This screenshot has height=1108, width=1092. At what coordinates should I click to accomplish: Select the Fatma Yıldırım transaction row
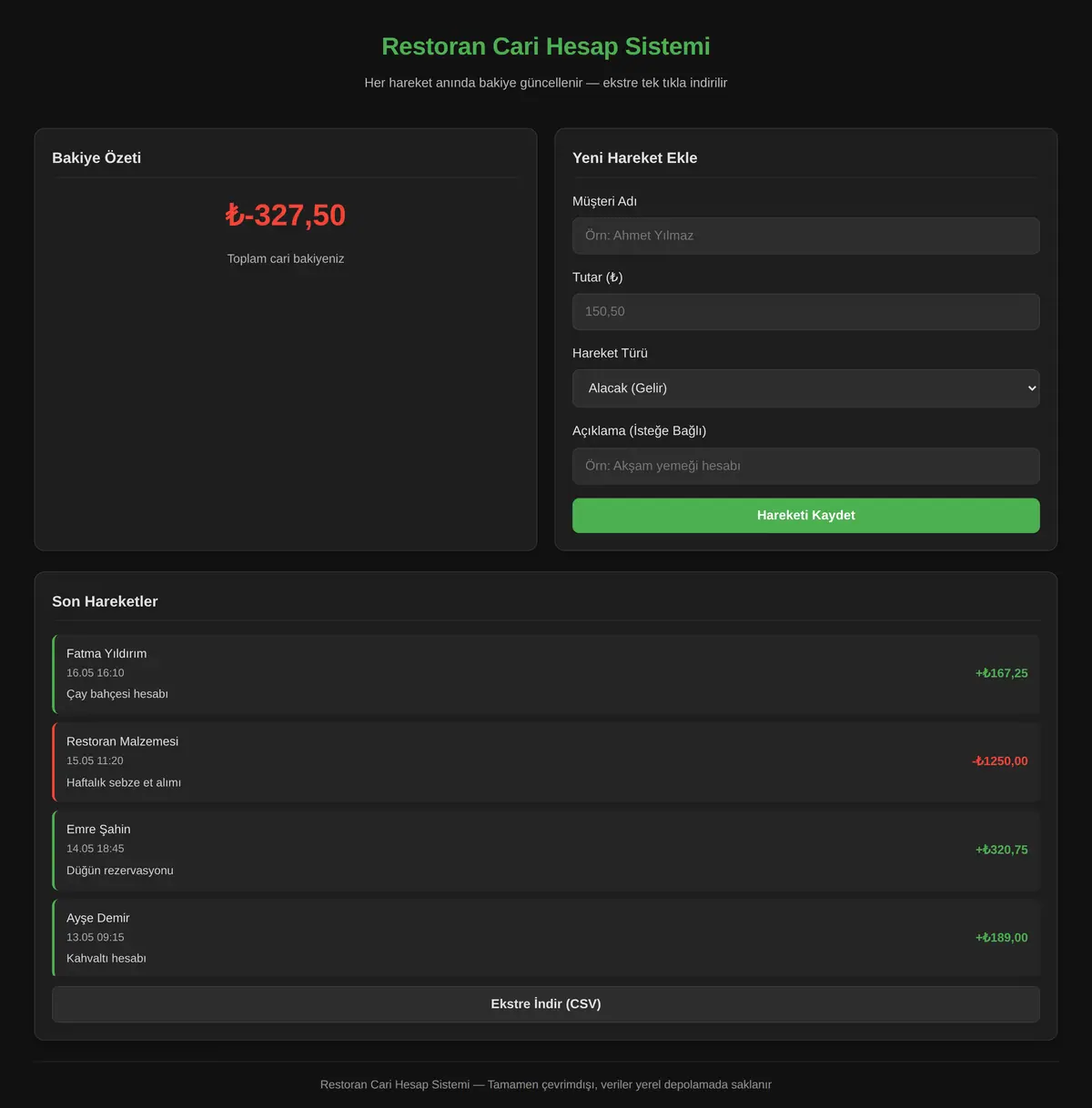(x=546, y=674)
